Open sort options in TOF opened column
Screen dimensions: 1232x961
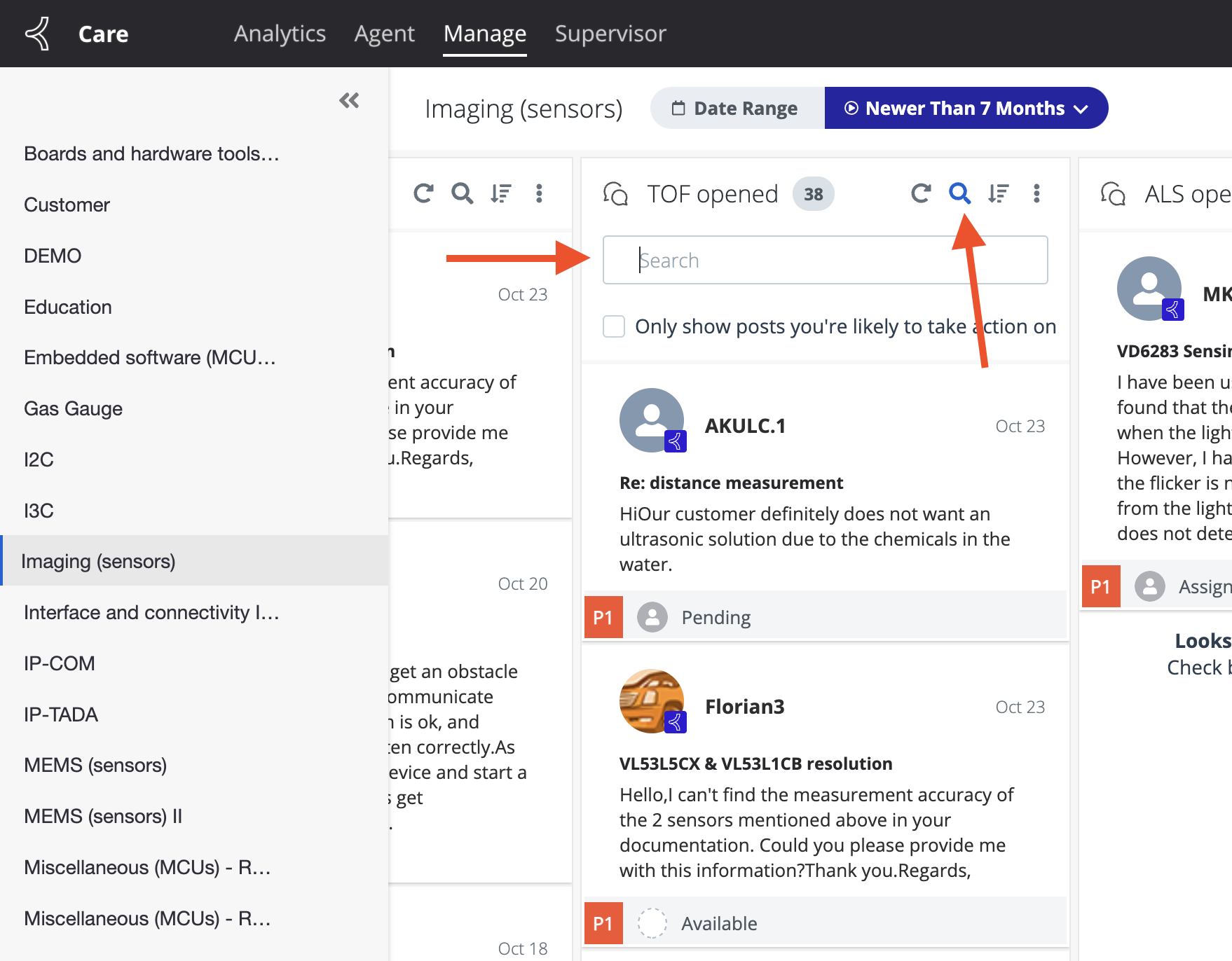pyautogui.click(x=998, y=193)
